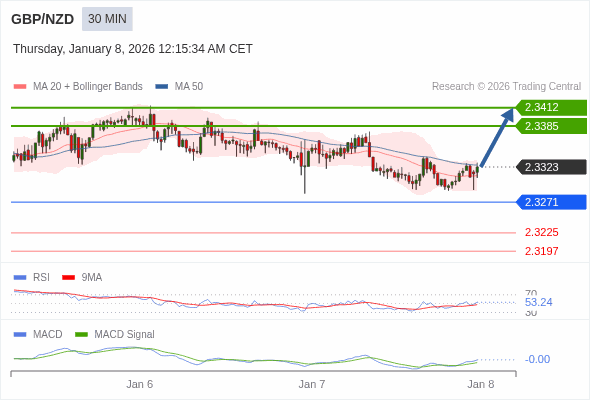Click the 'RSI' legend label

pyautogui.click(x=41, y=278)
